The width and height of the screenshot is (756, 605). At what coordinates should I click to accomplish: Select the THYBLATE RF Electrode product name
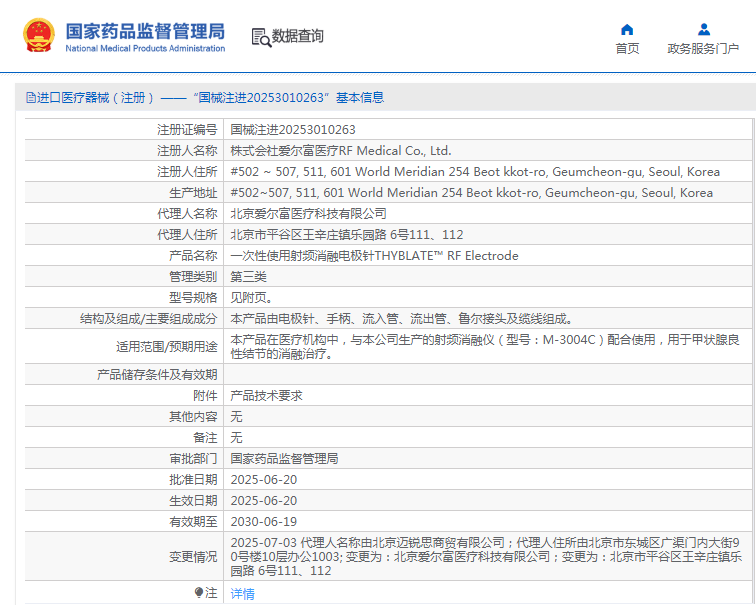coord(374,255)
